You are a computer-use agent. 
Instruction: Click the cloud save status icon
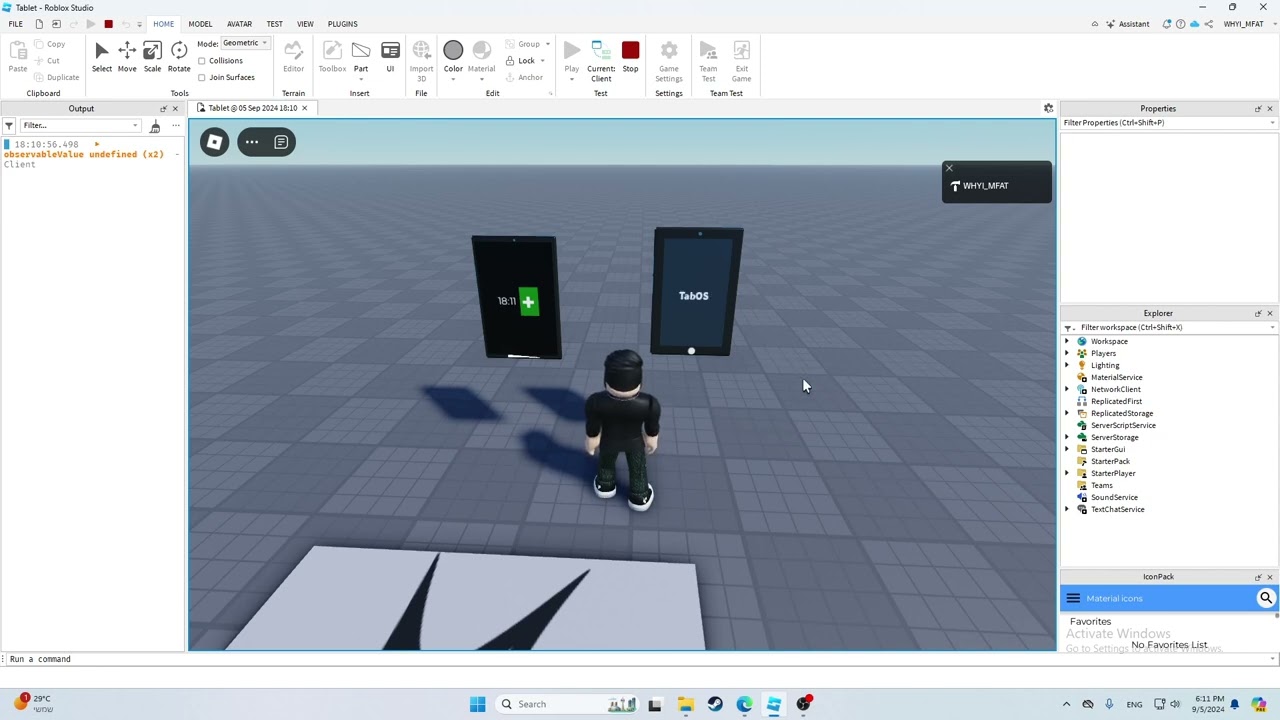[x=1194, y=24]
